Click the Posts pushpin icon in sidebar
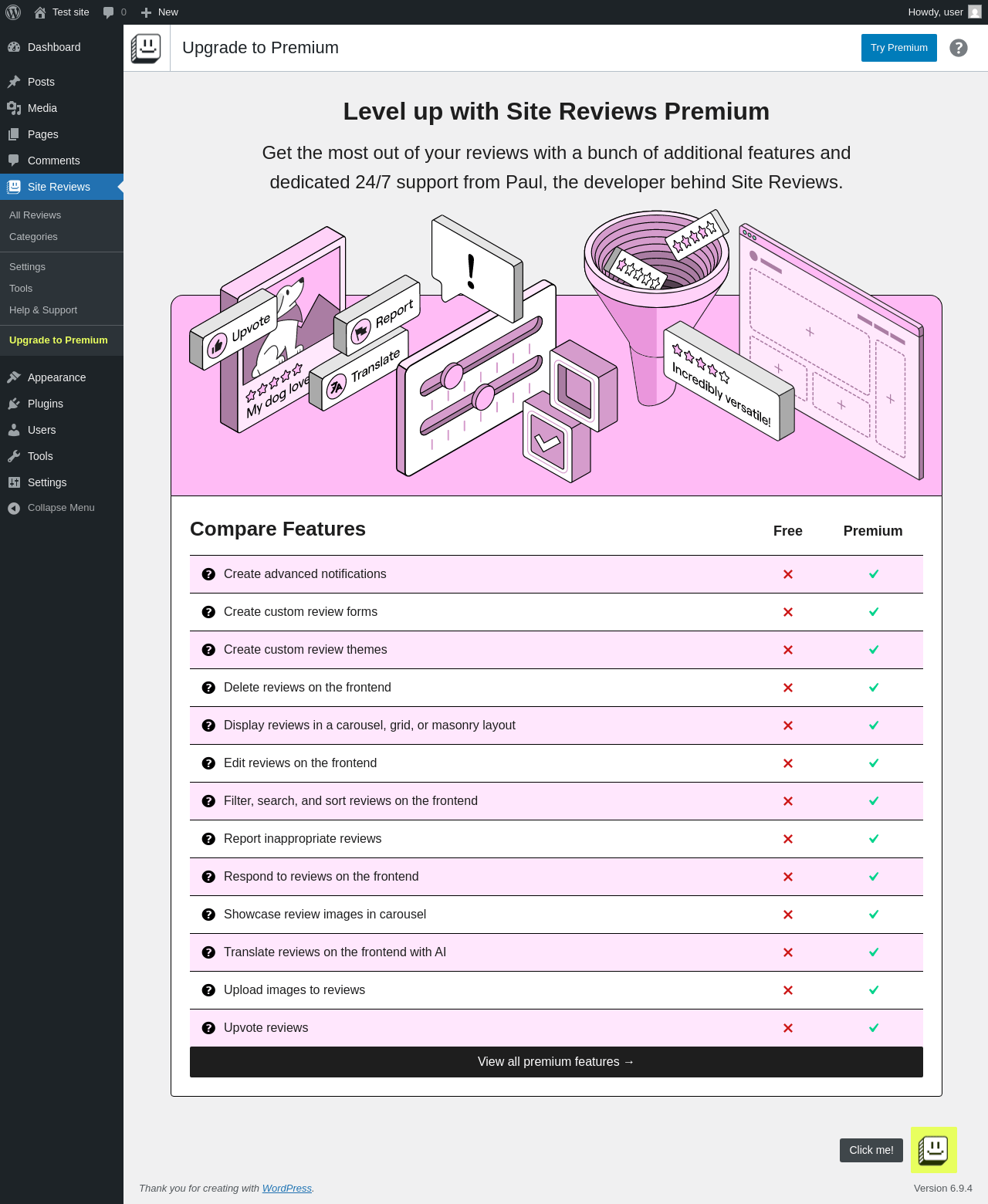Image resolution: width=988 pixels, height=1204 pixels. (14, 82)
